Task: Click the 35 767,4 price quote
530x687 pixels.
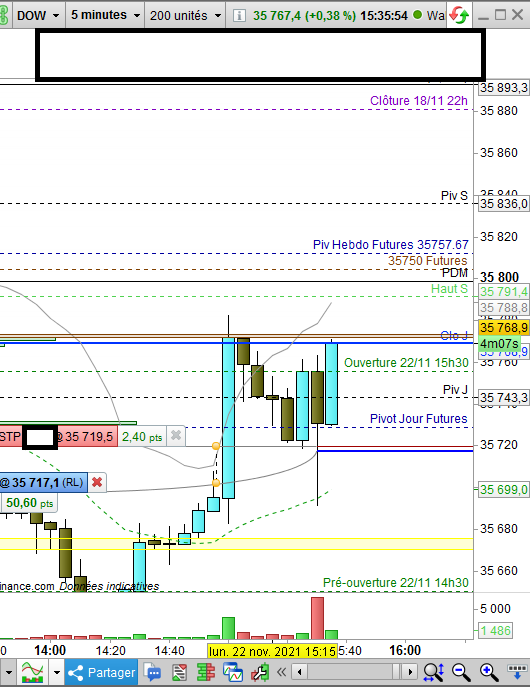Action: click(277, 16)
